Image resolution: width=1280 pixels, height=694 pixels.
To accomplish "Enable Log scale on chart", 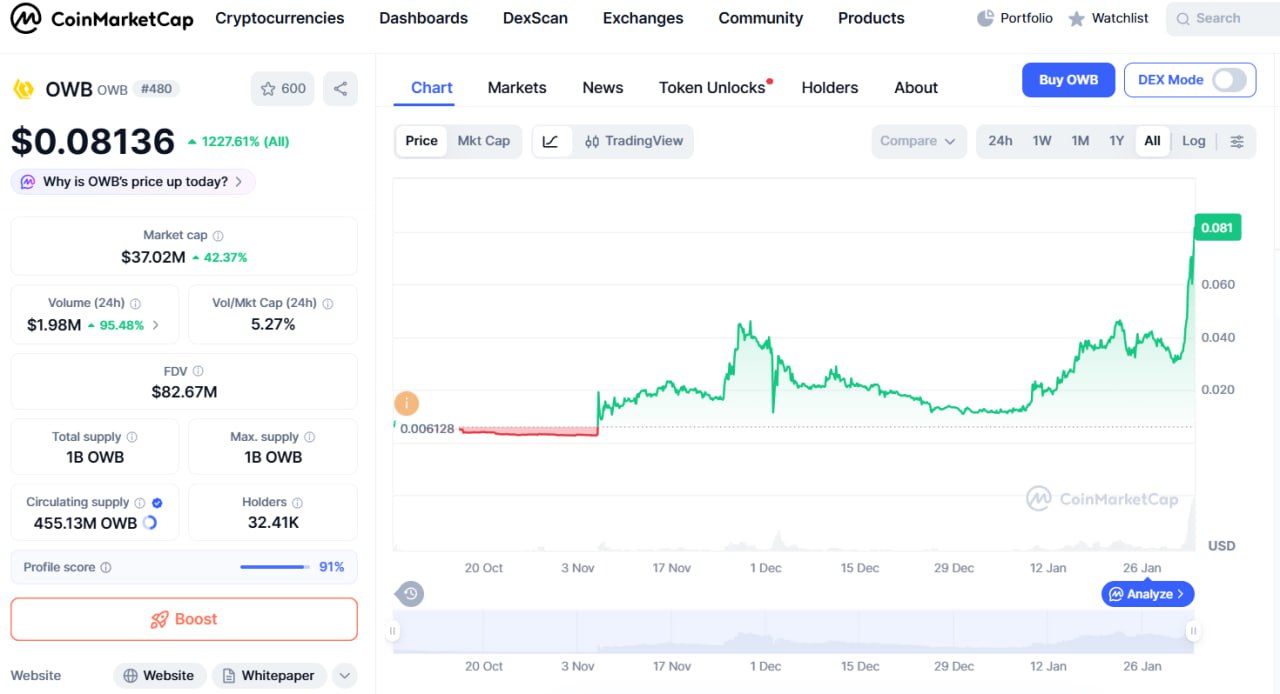I will (x=1194, y=141).
